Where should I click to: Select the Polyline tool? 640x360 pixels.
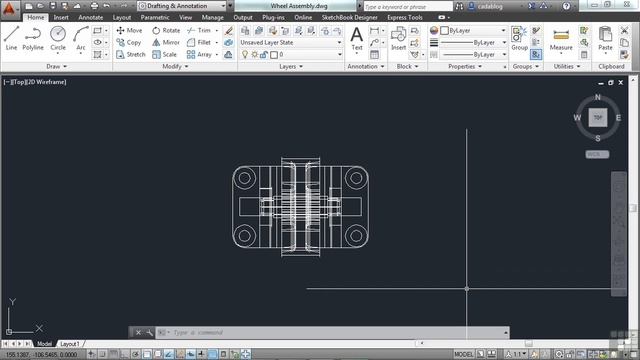[33, 38]
